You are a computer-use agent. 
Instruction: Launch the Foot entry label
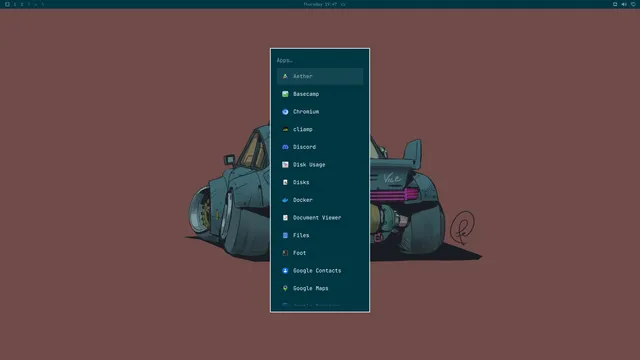click(299, 253)
